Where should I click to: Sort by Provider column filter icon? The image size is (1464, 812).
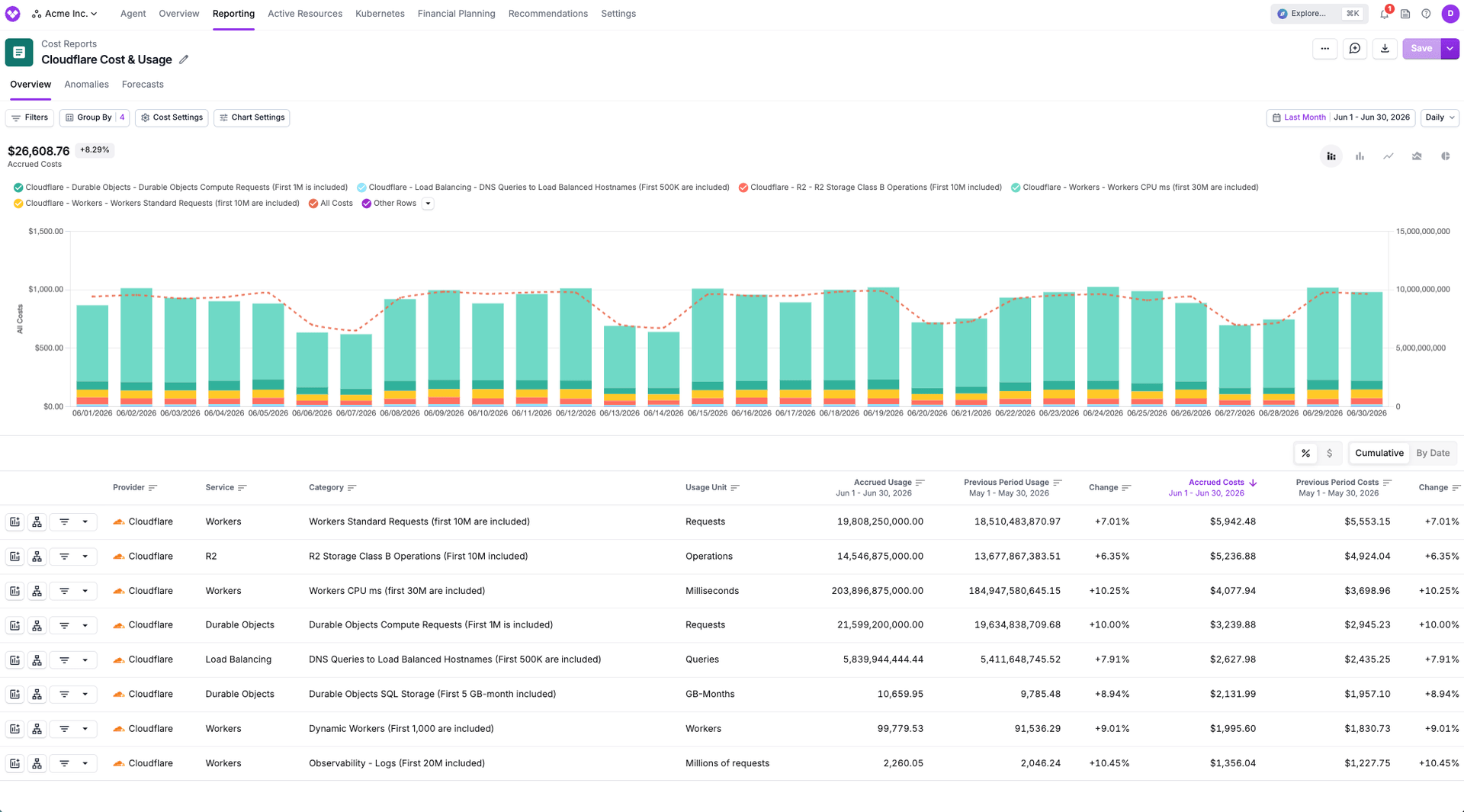point(153,488)
